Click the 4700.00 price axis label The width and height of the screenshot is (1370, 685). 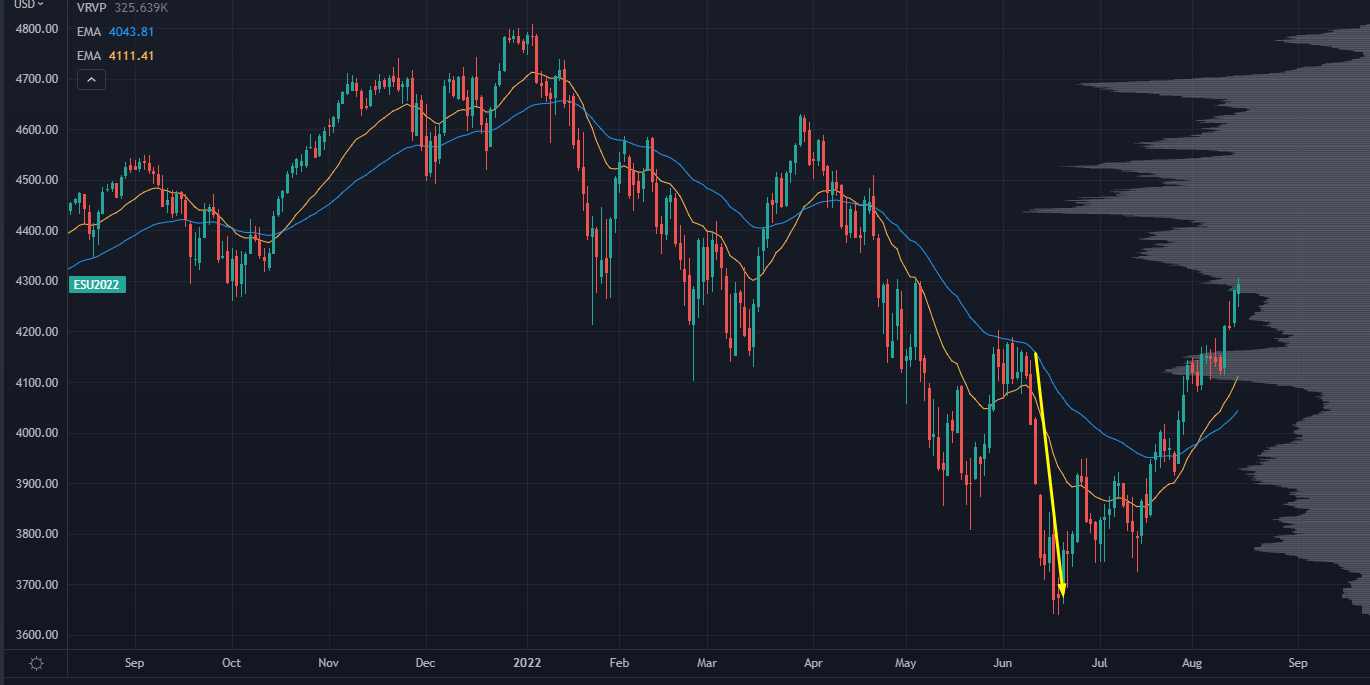37,79
